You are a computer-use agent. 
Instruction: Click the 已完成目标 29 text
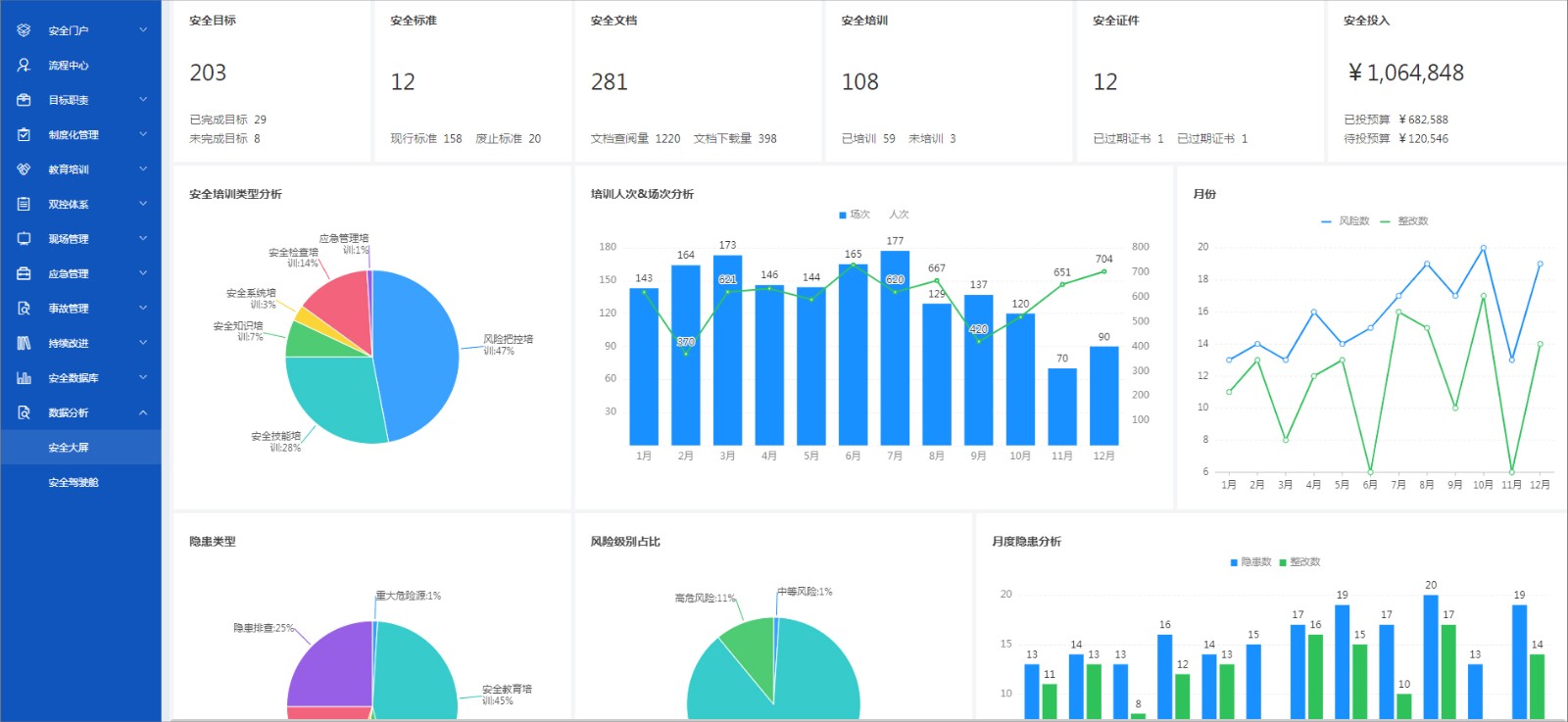tap(228, 120)
